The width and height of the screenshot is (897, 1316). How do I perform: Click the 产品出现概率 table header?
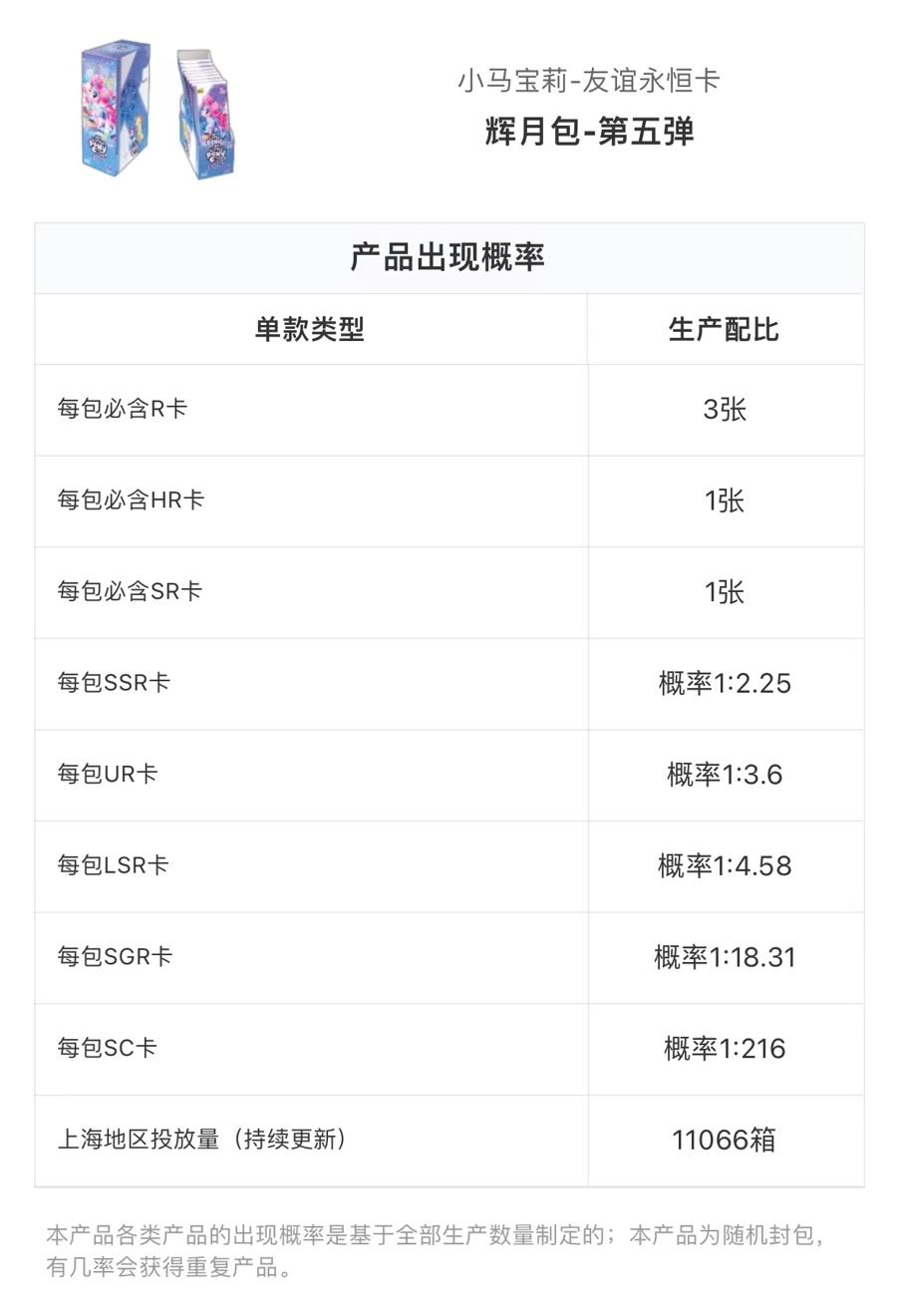pyautogui.click(x=448, y=257)
